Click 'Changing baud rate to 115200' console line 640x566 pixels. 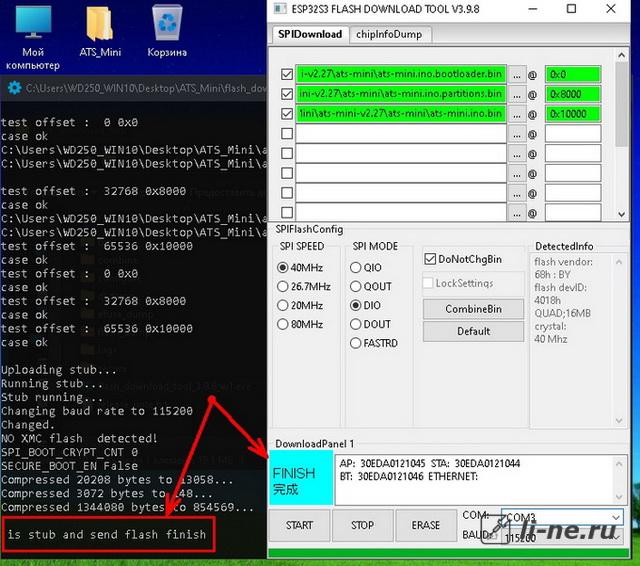tap(97, 411)
